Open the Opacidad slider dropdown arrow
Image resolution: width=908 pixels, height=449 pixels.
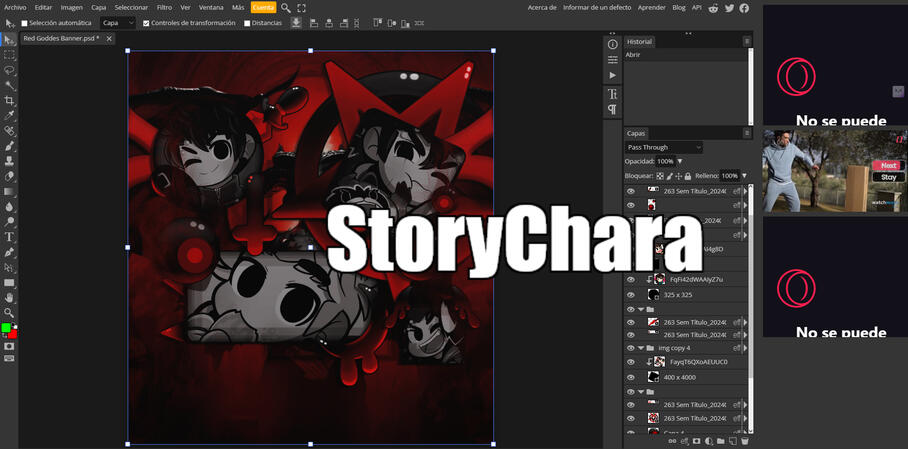click(680, 161)
